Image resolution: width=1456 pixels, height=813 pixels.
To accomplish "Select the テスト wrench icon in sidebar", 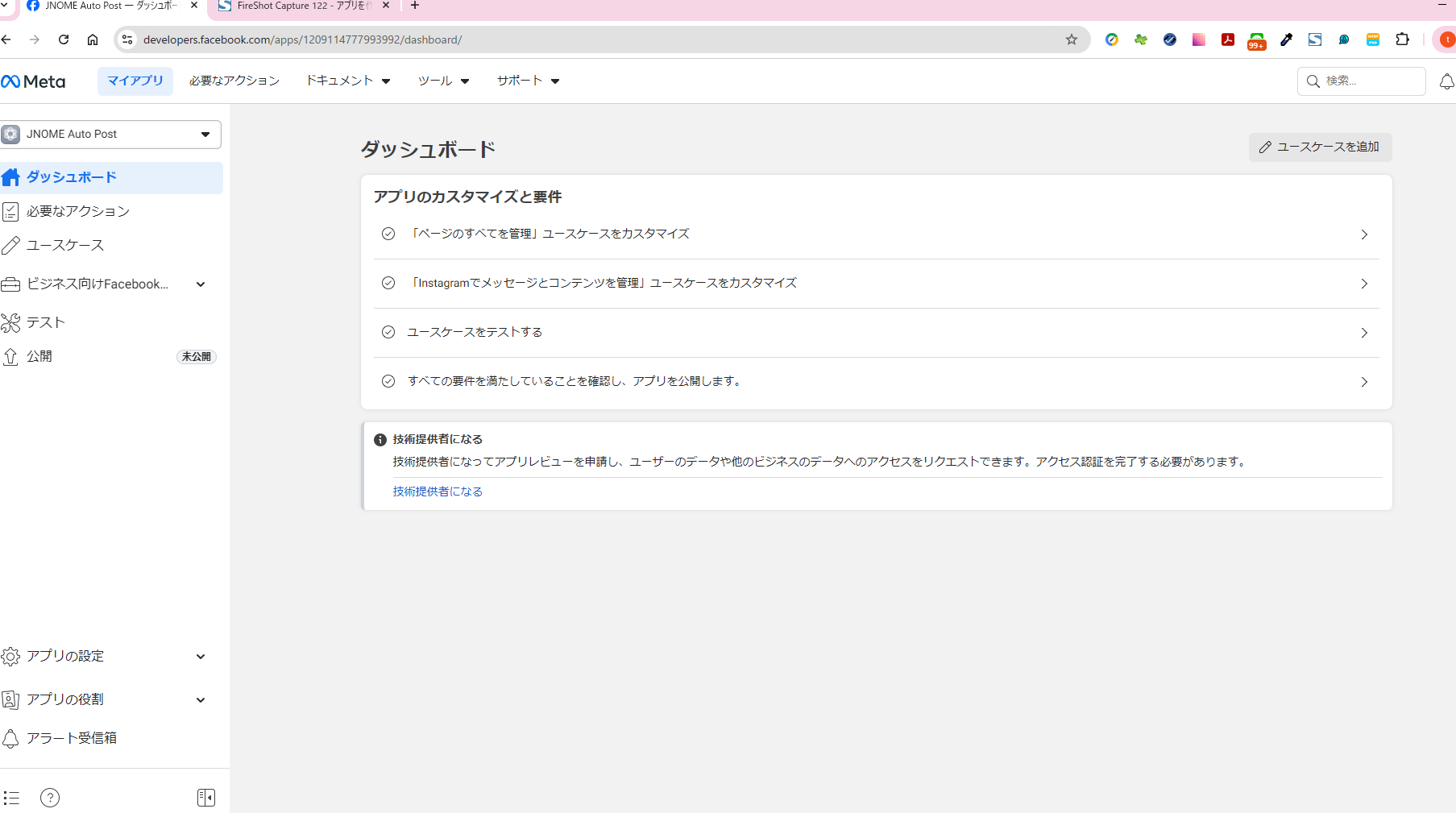I will pos(11,321).
